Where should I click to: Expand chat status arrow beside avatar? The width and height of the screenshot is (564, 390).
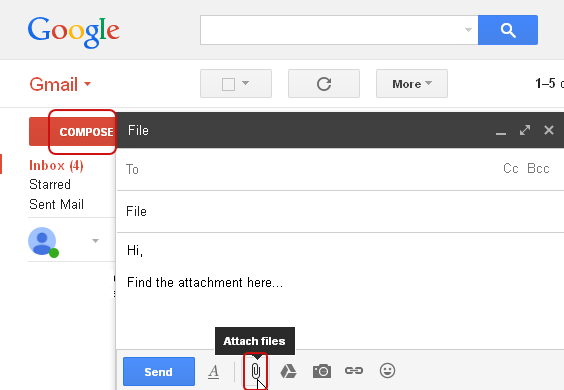[95, 241]
